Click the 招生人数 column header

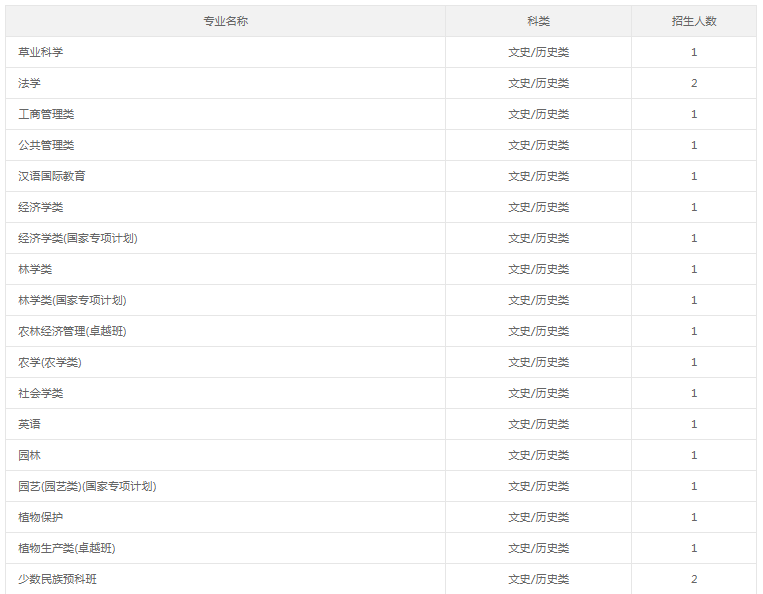694,21
